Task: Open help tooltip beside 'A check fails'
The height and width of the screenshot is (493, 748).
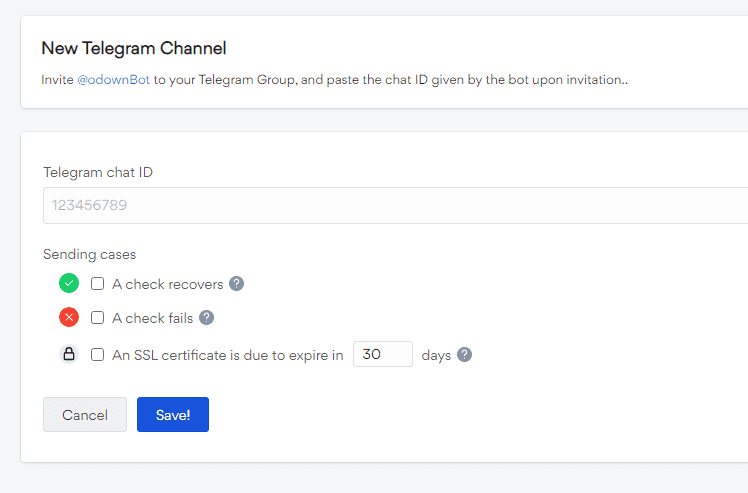Action: click(207, 318)
